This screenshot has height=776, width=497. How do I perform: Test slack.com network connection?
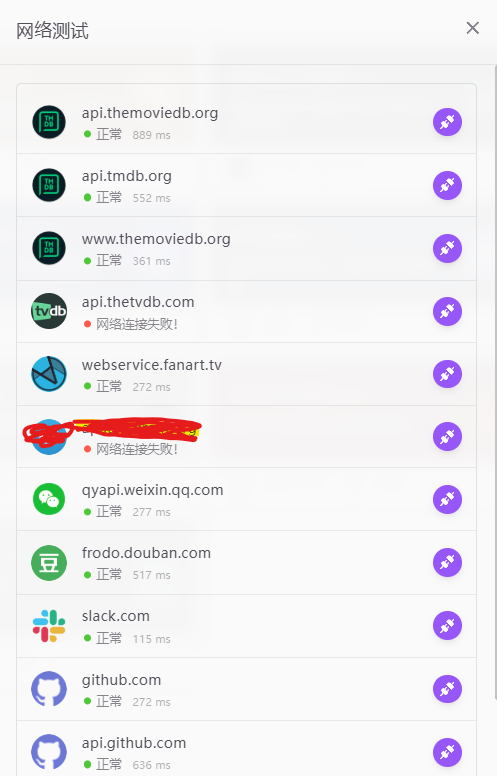[447, 626]
